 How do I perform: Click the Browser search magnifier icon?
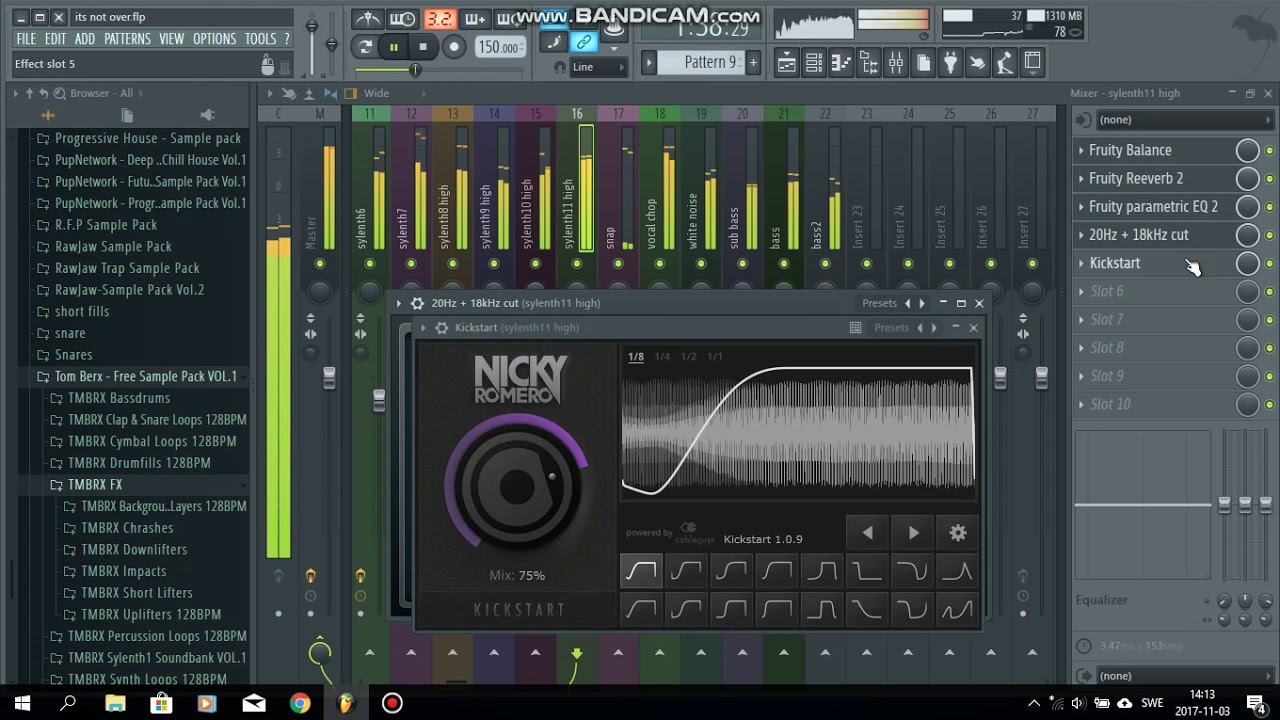(60, 93)
